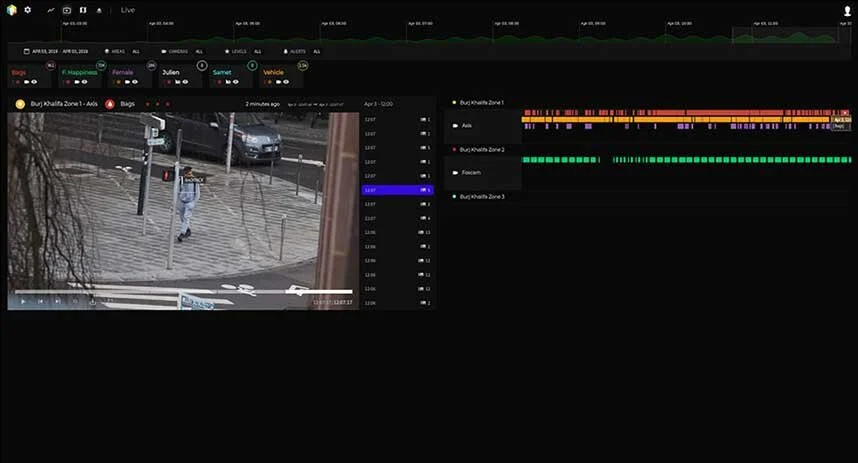Viewport: 858px width, 463px height.
Task: Open the settings gear icon
Action: (x=28, y=10)
